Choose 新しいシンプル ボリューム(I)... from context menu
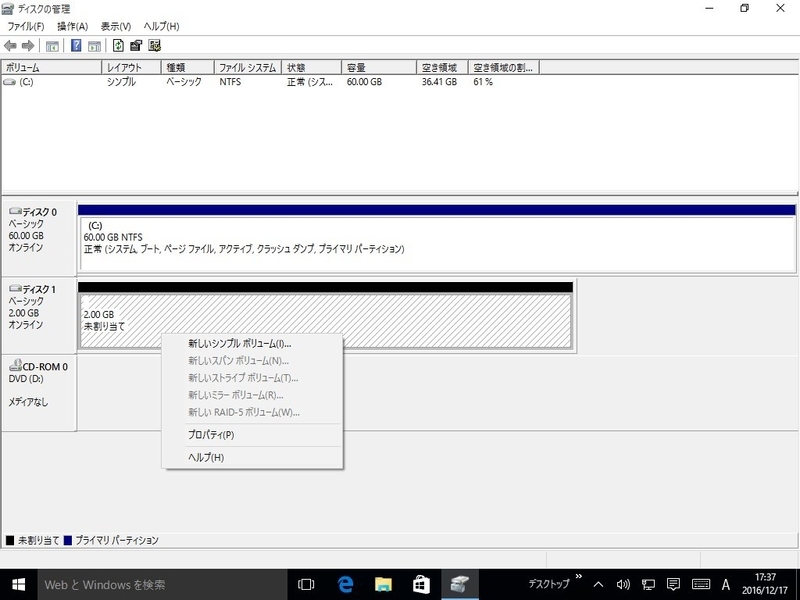Viewport: 800px width, 600px height. 252,343
